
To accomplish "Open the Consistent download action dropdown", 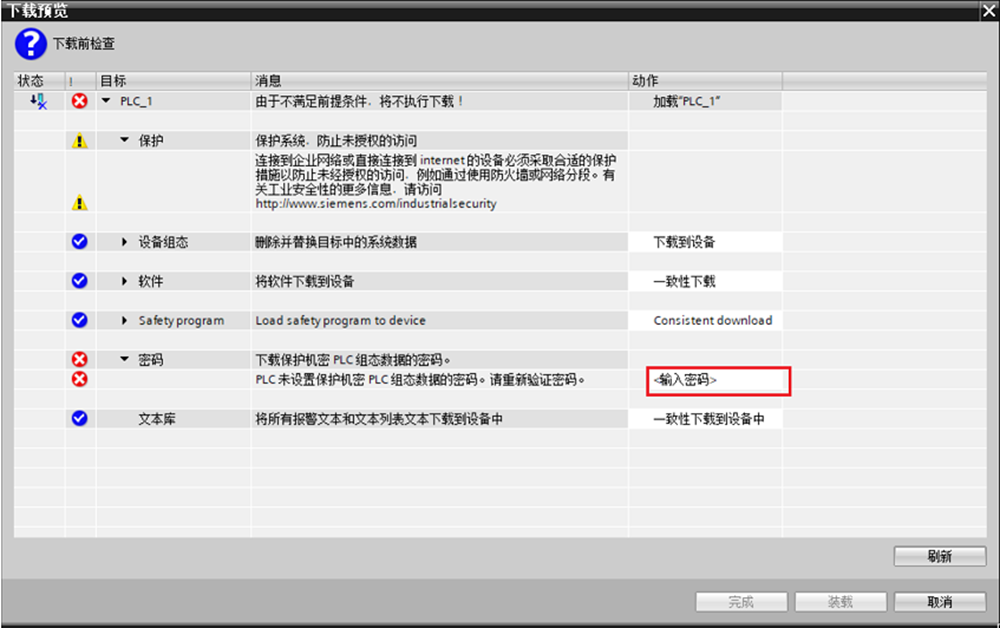I will pyautogui.click(x=705, y=320).
